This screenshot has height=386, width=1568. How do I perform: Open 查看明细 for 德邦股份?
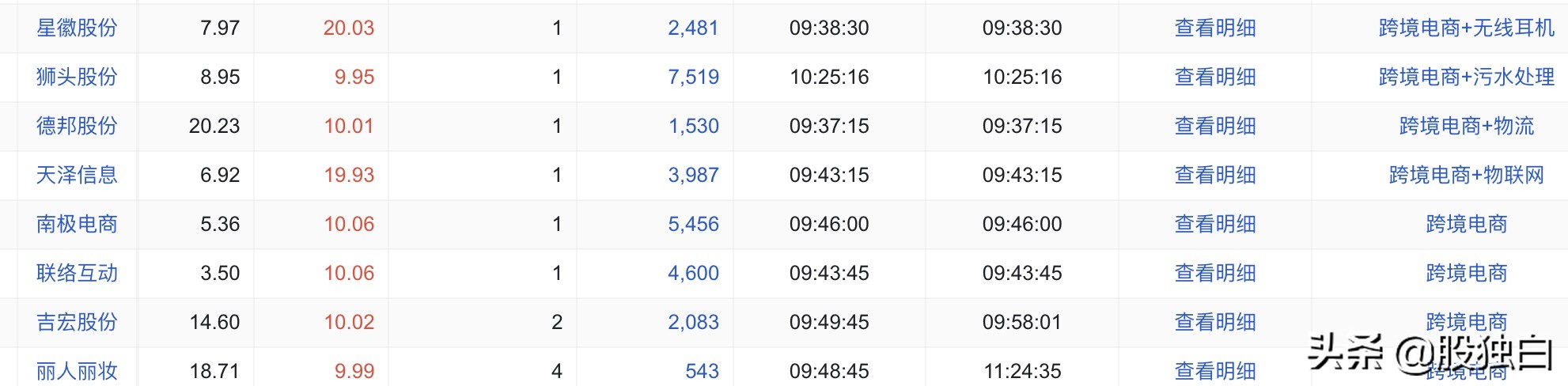pos(1215,126)
